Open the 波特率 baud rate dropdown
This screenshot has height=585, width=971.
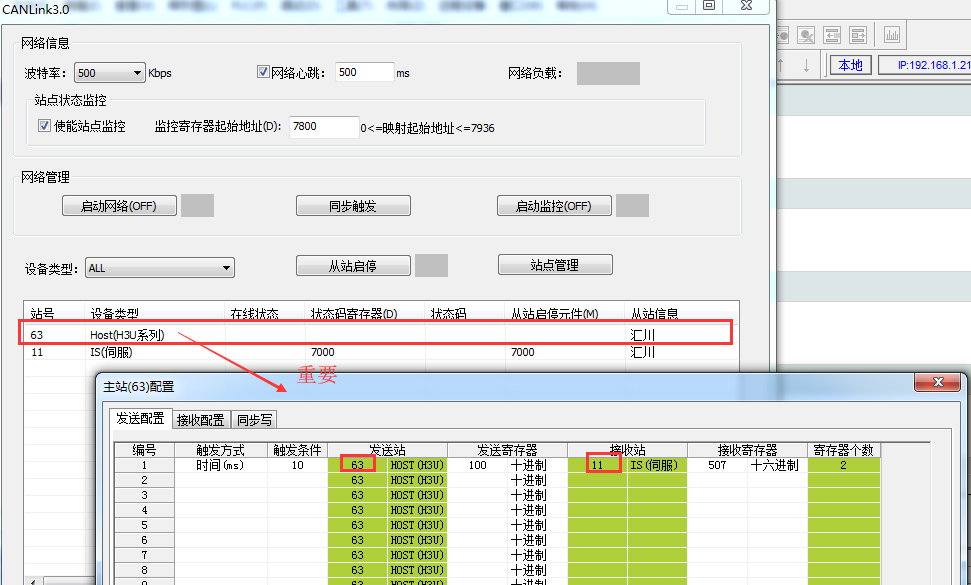point(136,72)
